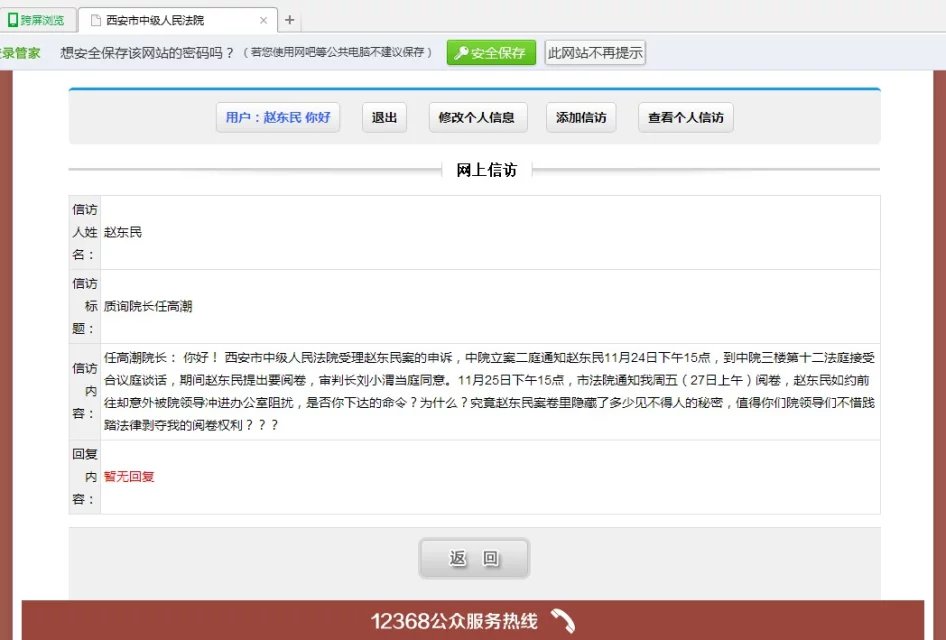Click the 12368公众服务热线 banner text
The image size is (946, 640).
coord(454,621)
